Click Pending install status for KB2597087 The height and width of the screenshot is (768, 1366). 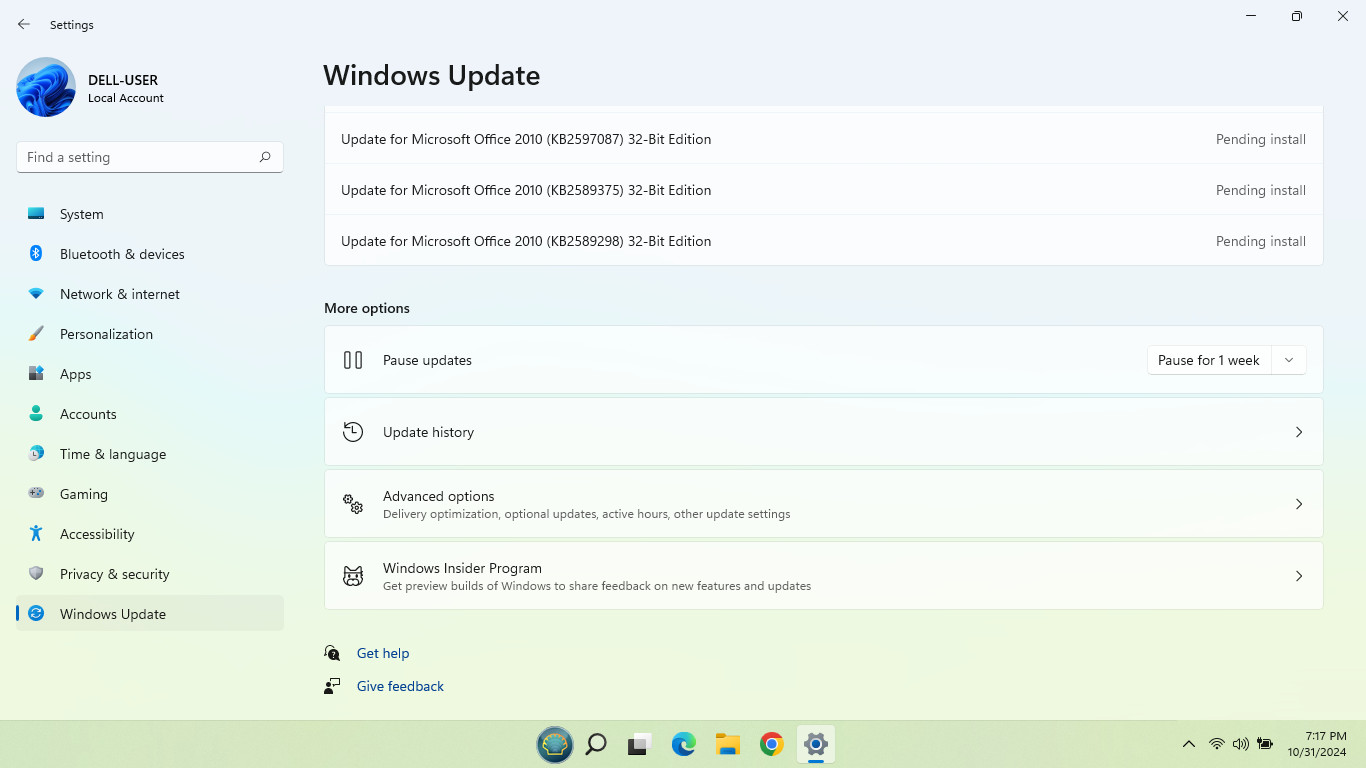(x=1261, y=139)
